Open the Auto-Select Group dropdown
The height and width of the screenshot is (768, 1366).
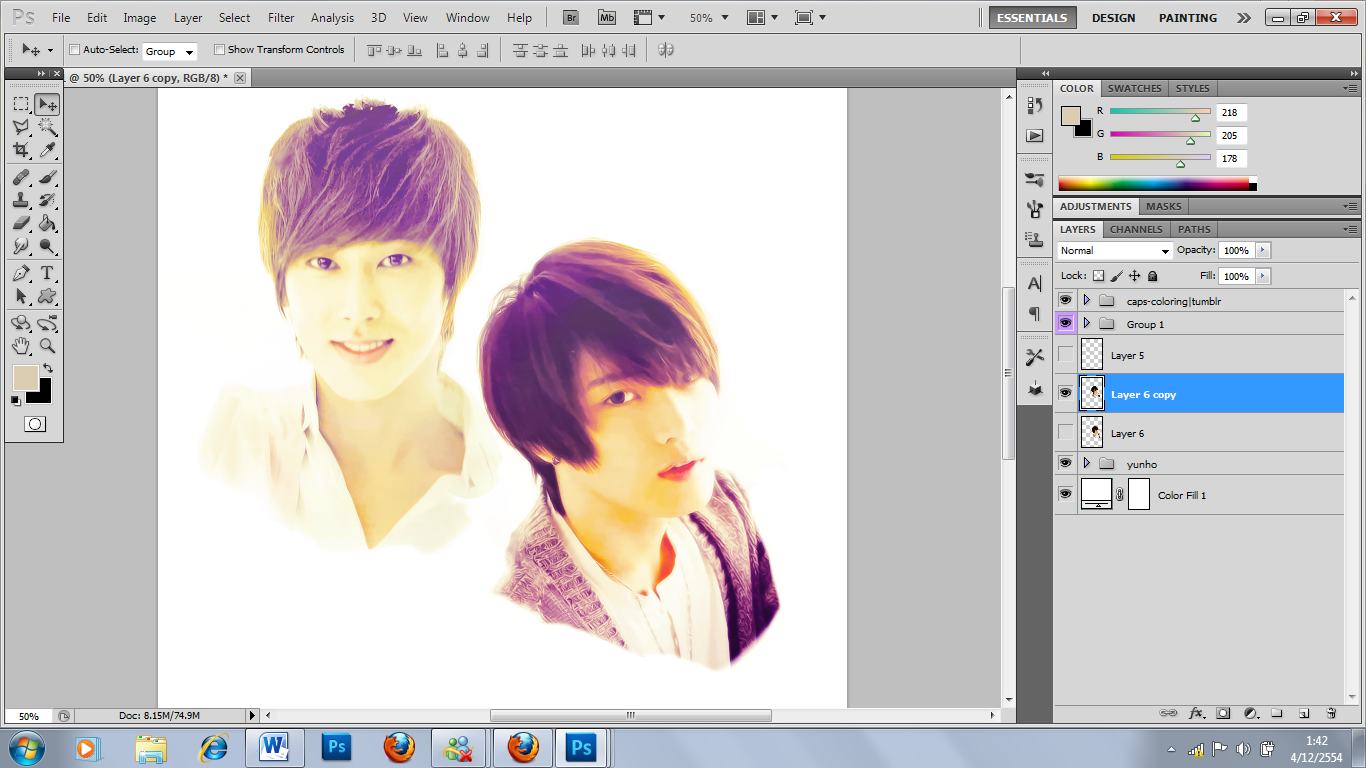click(170, 51)
